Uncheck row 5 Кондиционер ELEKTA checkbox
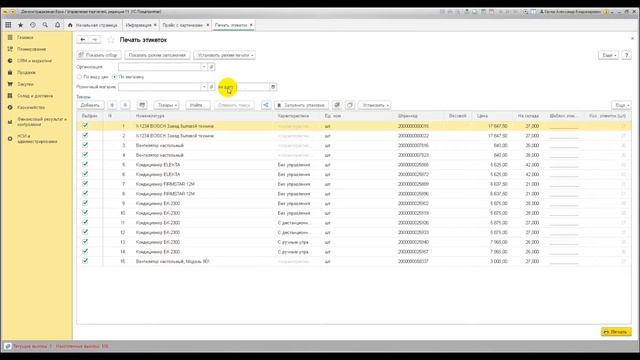 click(85, 164)
